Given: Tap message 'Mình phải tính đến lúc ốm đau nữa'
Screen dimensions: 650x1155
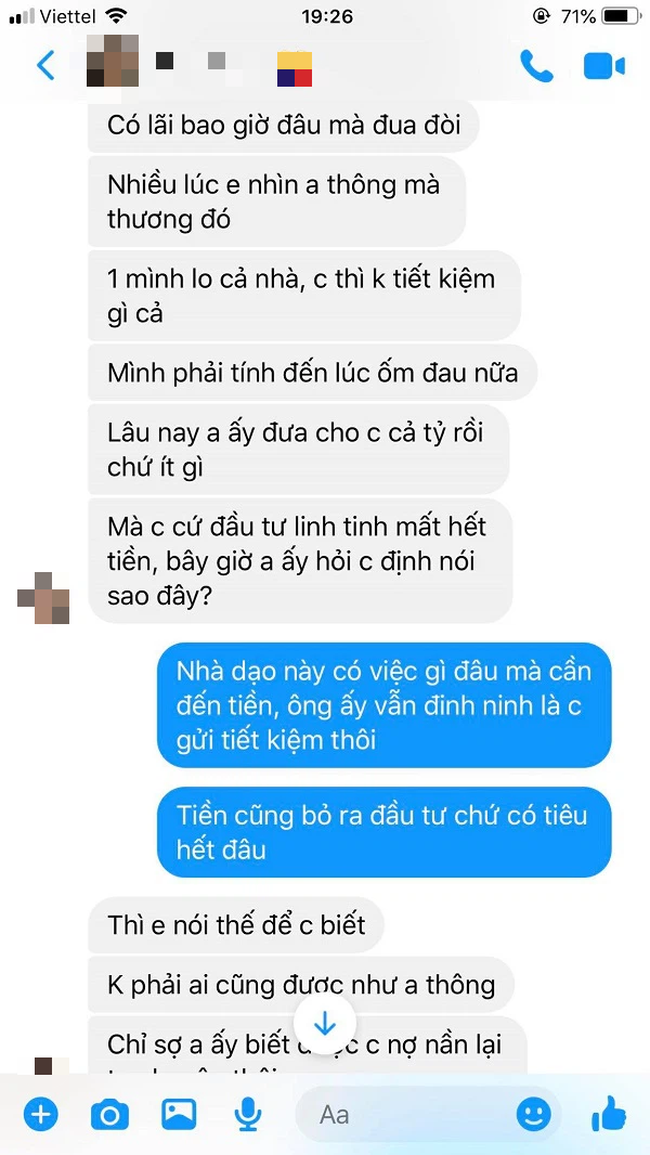Looking at the screenshot, I should 312,373.
